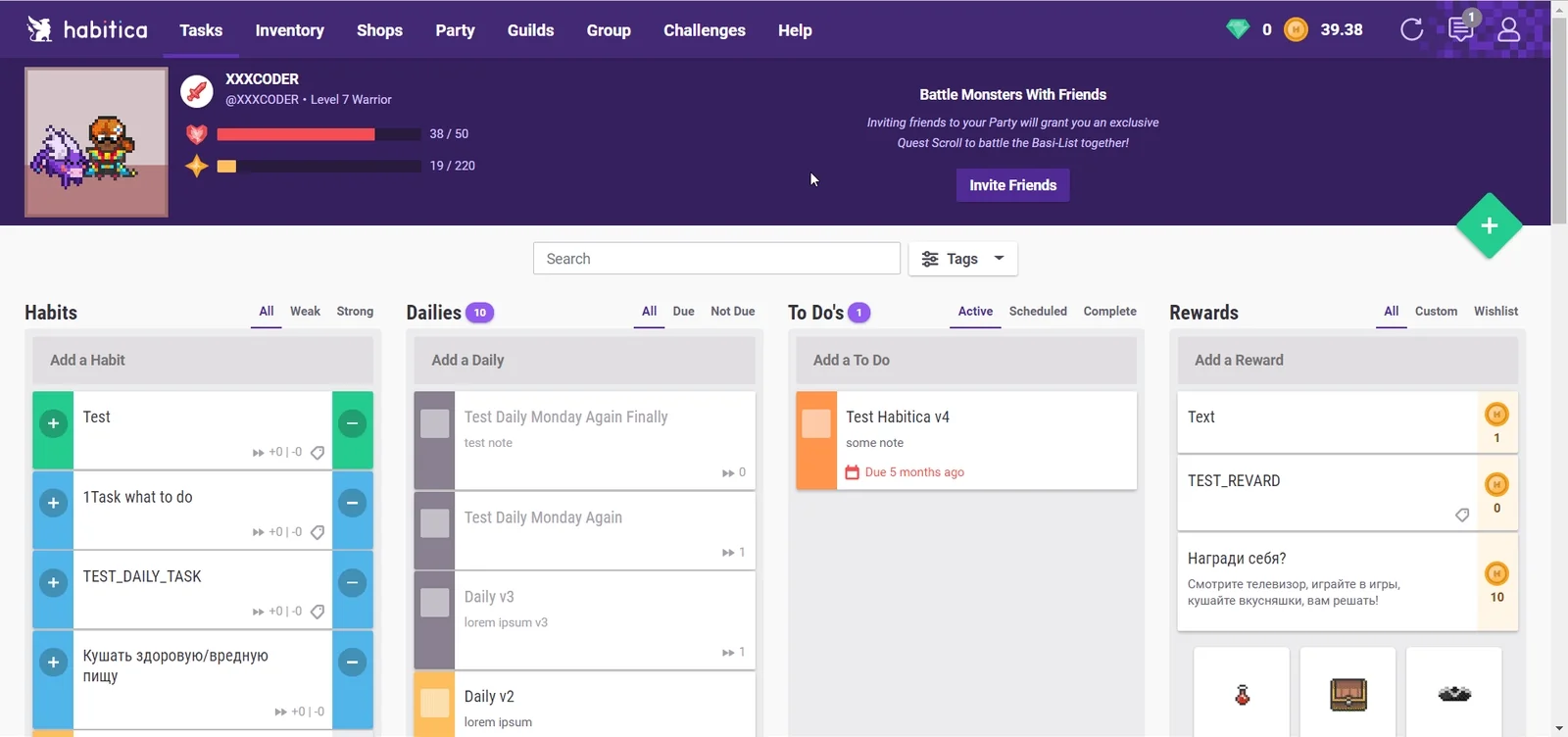Viewport: 1568px width, 737px height.
Task: Click the tag icon on TEST_DAILY_TASK
Action: click(318, 612)
